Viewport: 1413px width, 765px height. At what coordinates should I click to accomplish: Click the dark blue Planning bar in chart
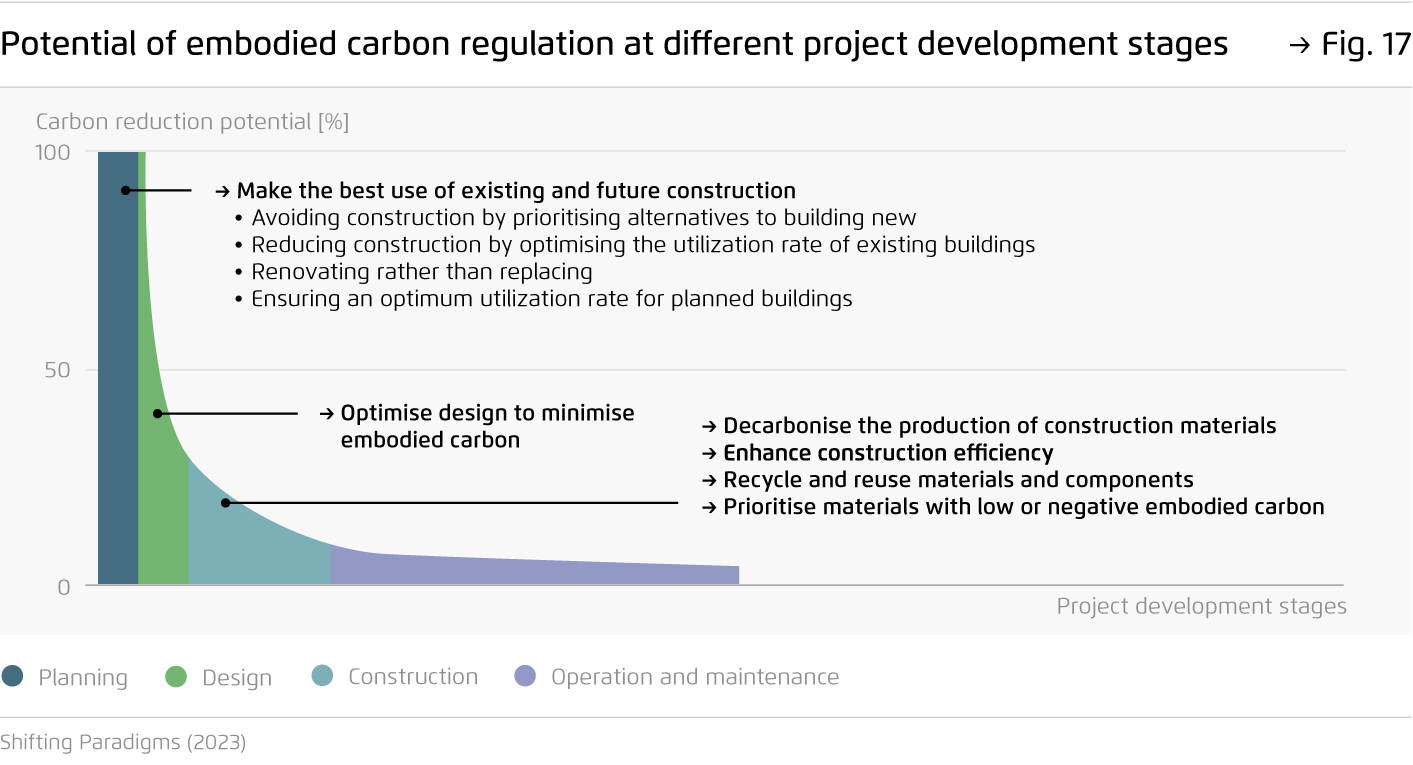tap(118, 368)
